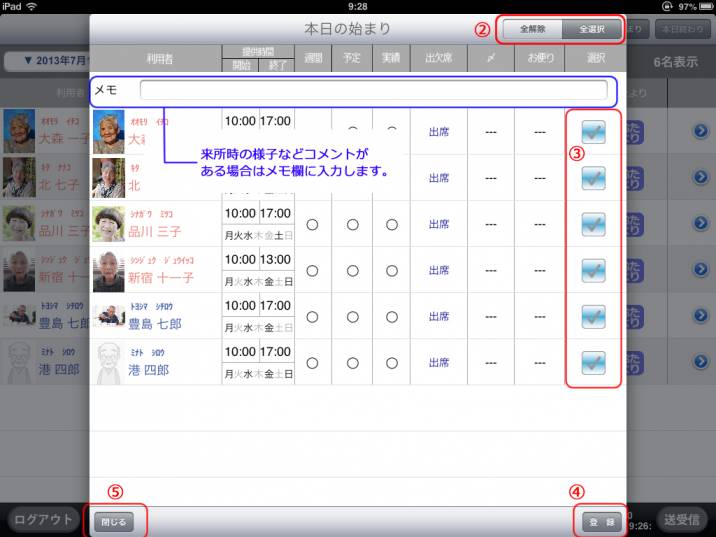Tap 北 七子's profile photo in the dialog
Screen dimensions: 716x537
108,178
